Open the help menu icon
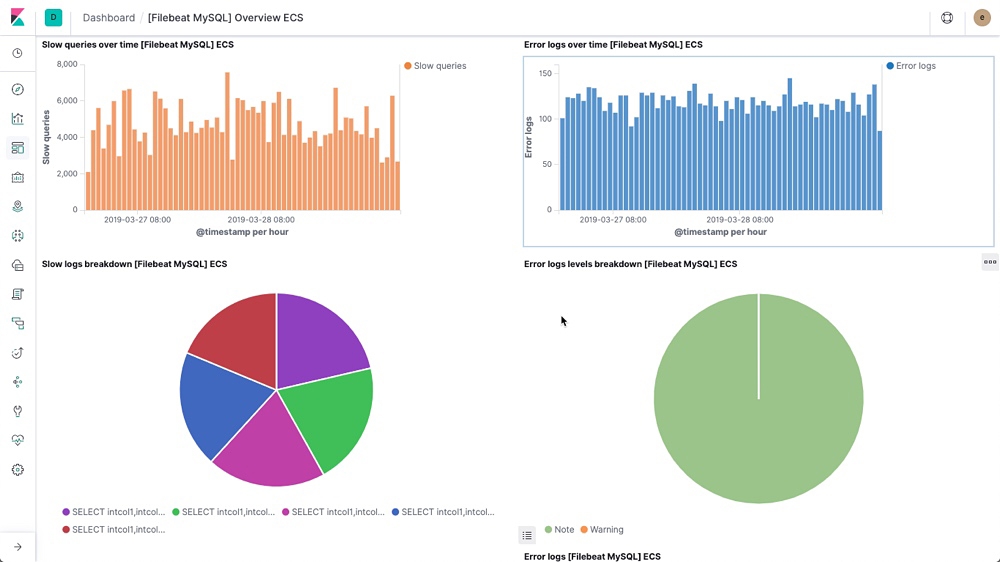 (x=947, y=18)
